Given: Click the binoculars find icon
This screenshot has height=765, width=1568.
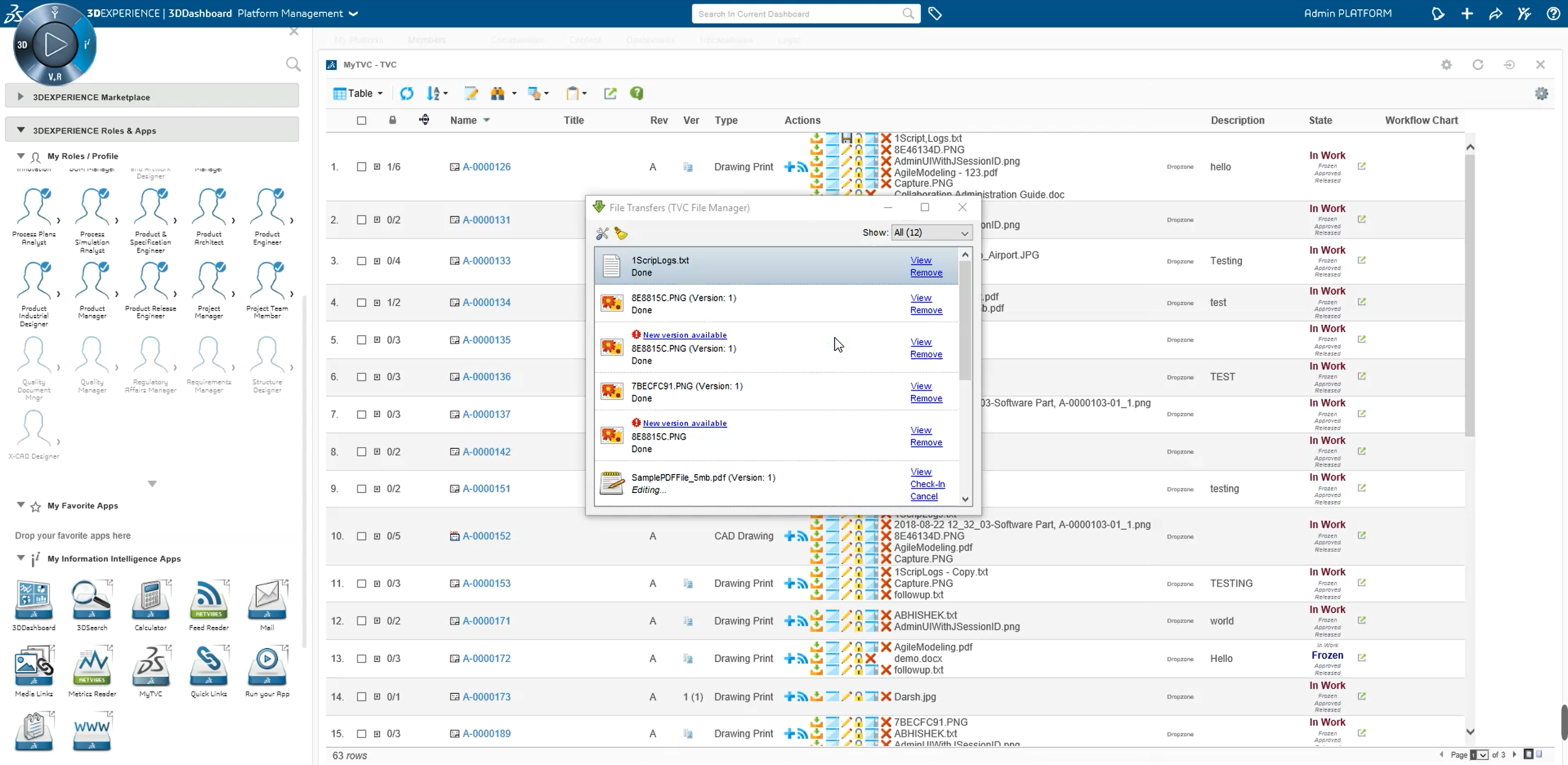Looking at the screenshot, I should tap(497, 93).
